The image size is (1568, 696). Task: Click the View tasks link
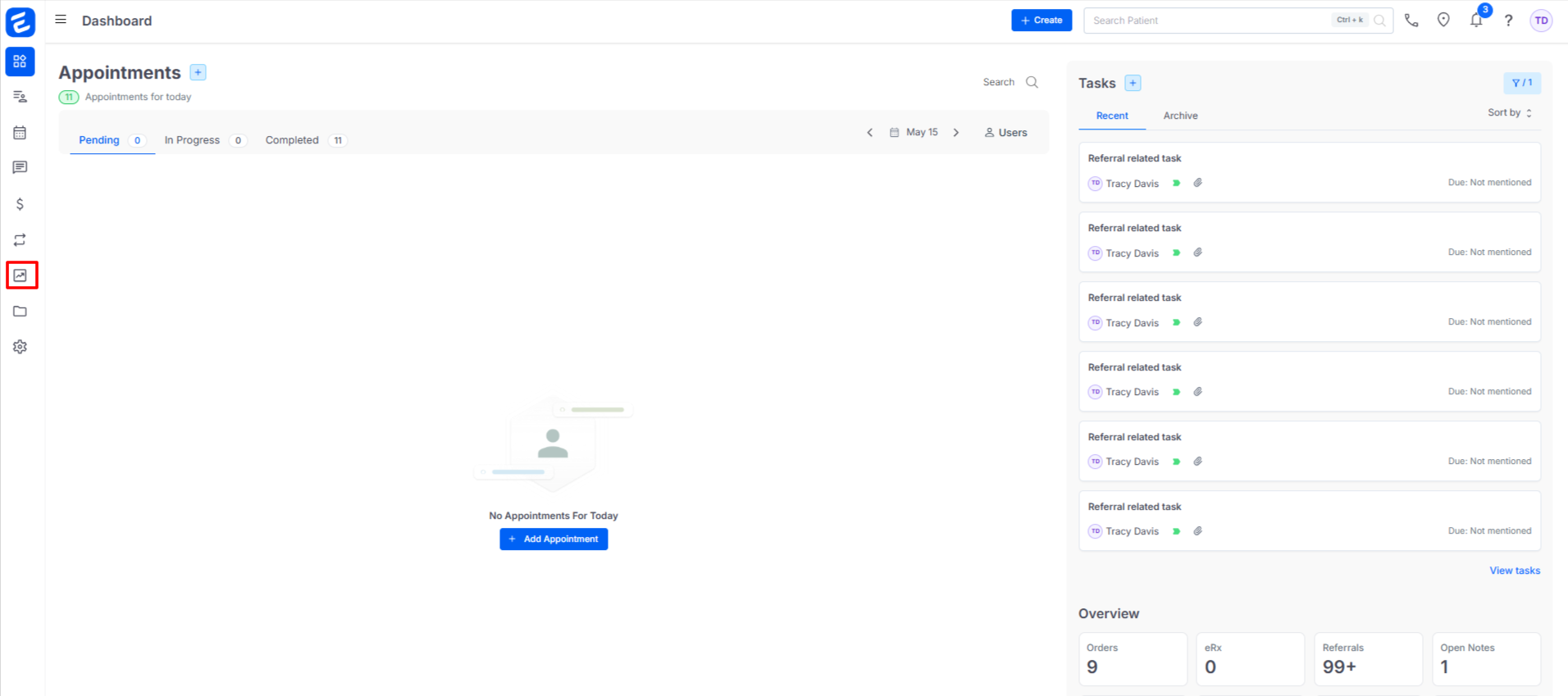tap(1514, 571)
